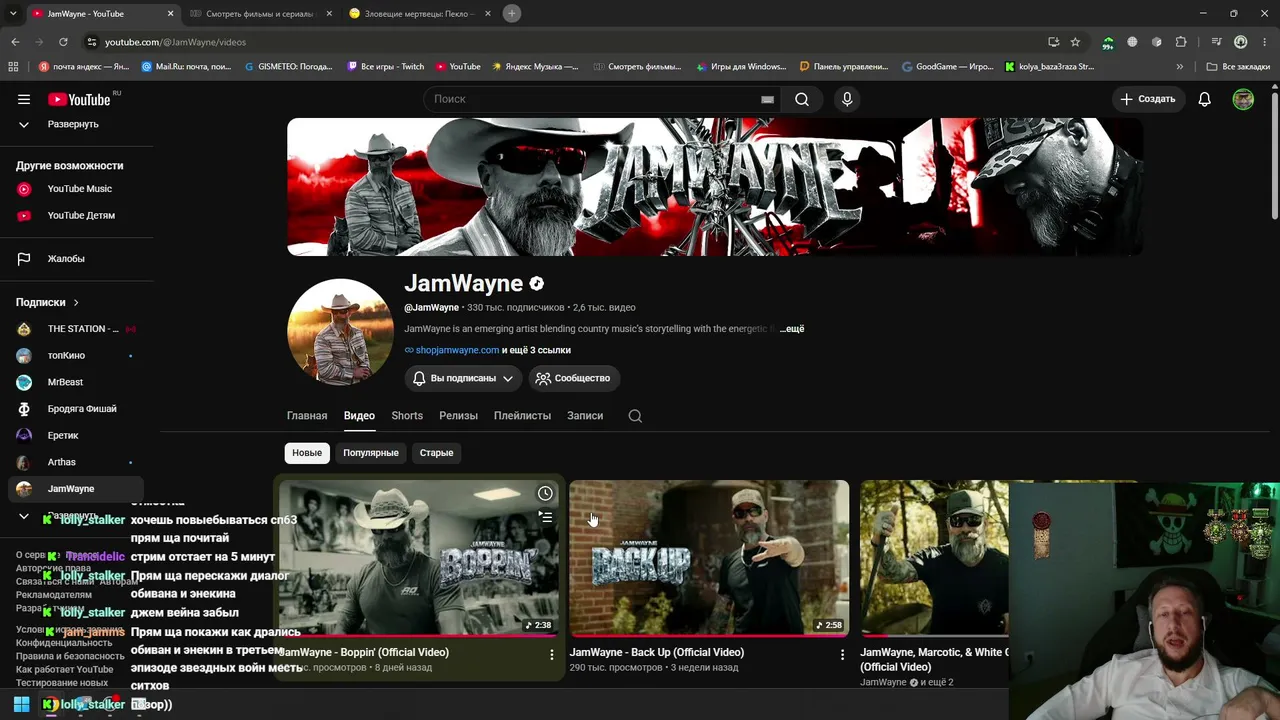Switch to the Видео channel tab

click(359, 416)
